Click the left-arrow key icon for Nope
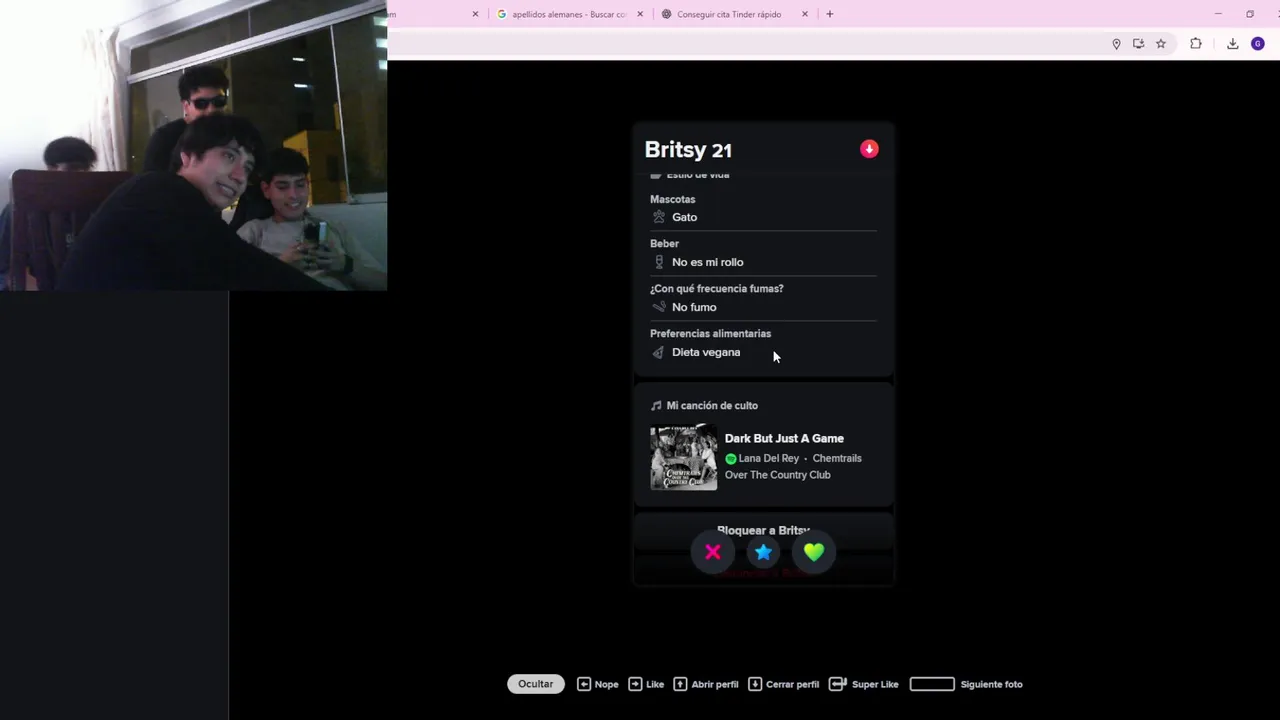 point(584,684)
